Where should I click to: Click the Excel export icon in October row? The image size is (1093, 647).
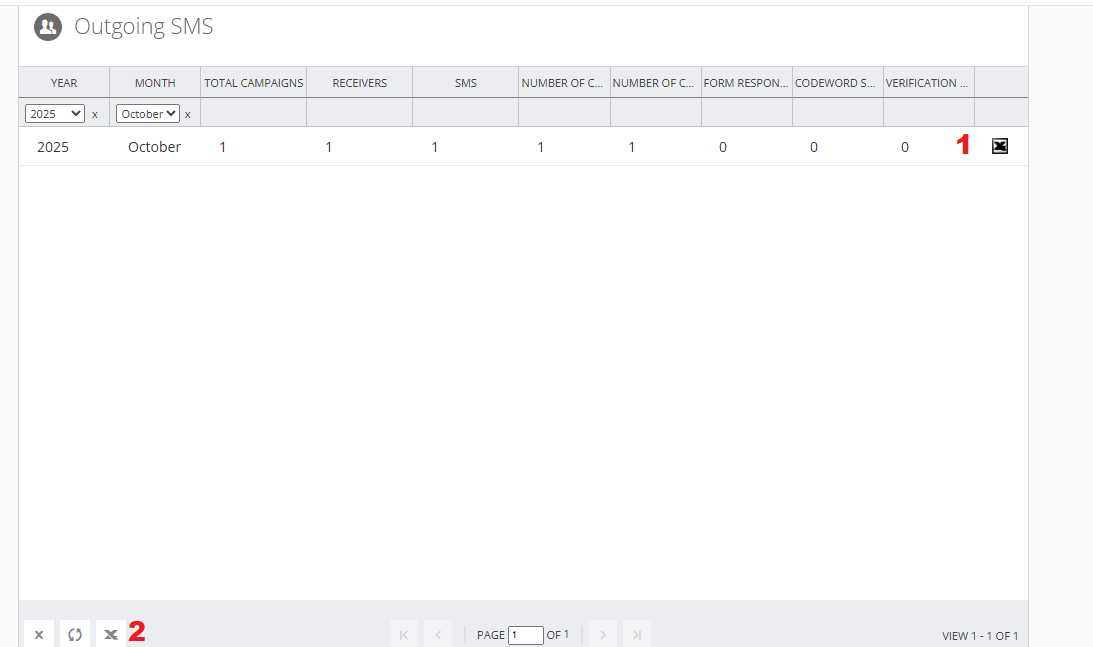pyautogui.click(x=1000, y=146)
